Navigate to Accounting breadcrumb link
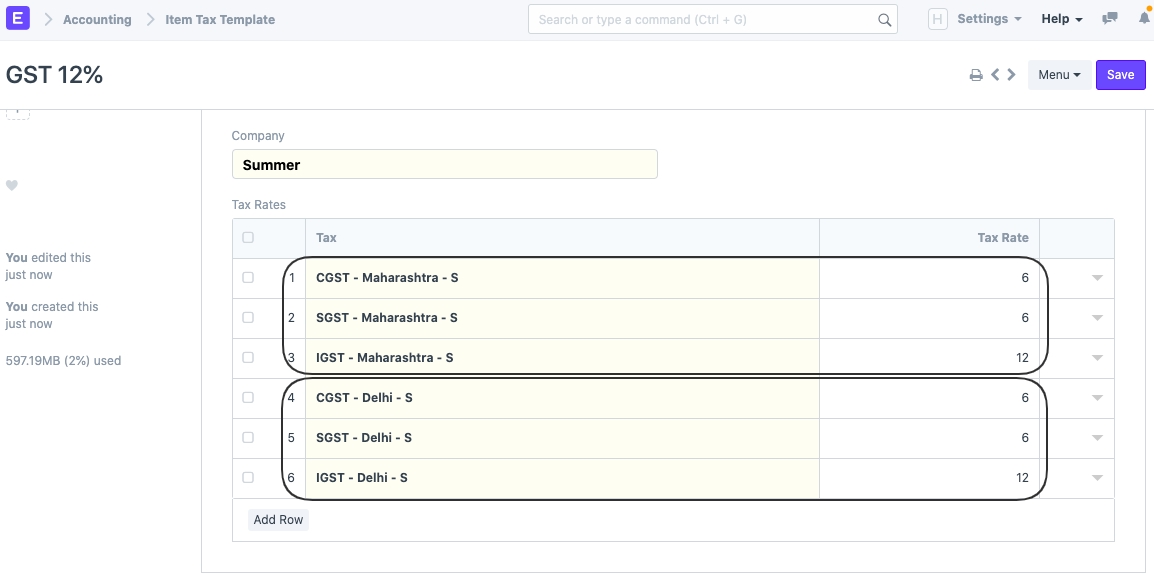Image resolution: width=1154 pixels, height=575 pixels. [97, 19]
